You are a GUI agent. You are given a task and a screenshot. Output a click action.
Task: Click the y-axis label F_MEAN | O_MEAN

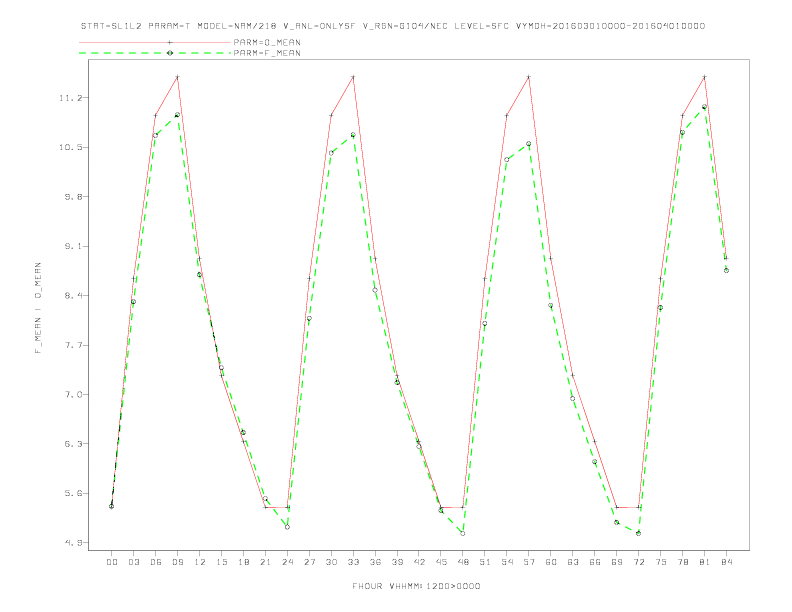(38, 308)
